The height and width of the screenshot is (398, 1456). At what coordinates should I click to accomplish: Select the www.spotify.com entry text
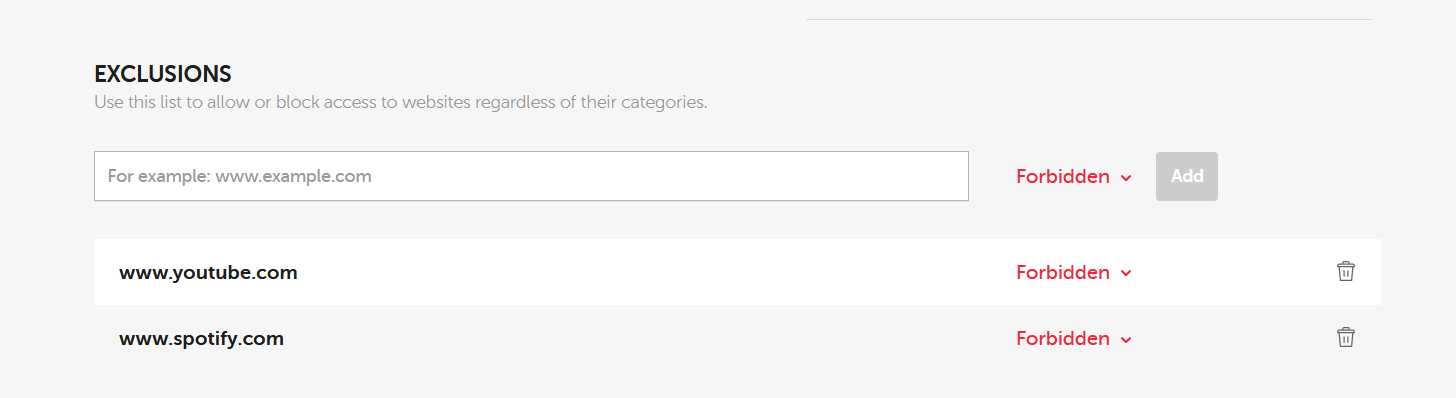[x=201, y=338]
